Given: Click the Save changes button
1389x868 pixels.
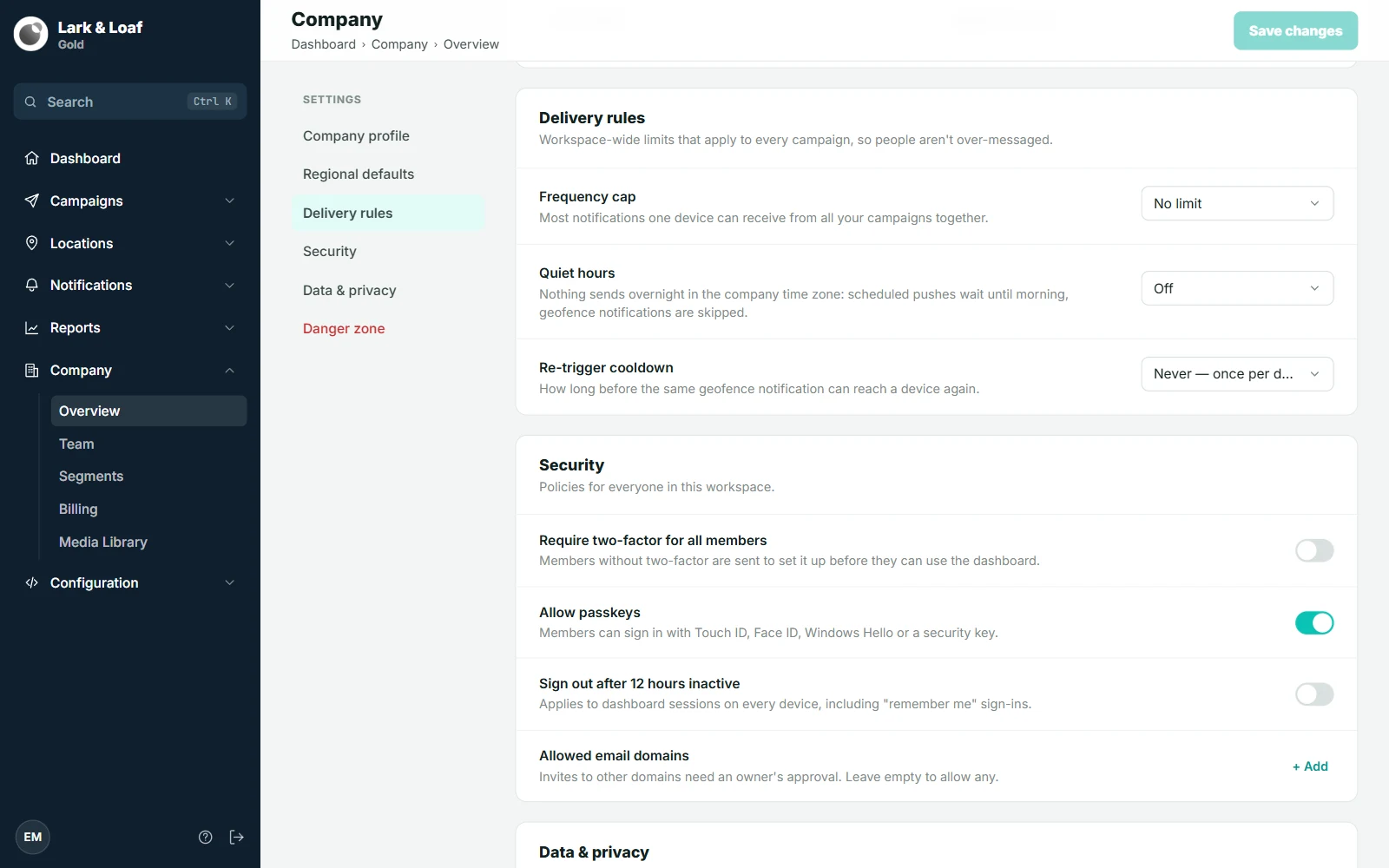Looking at the screenshot, I should [1295, 30].
